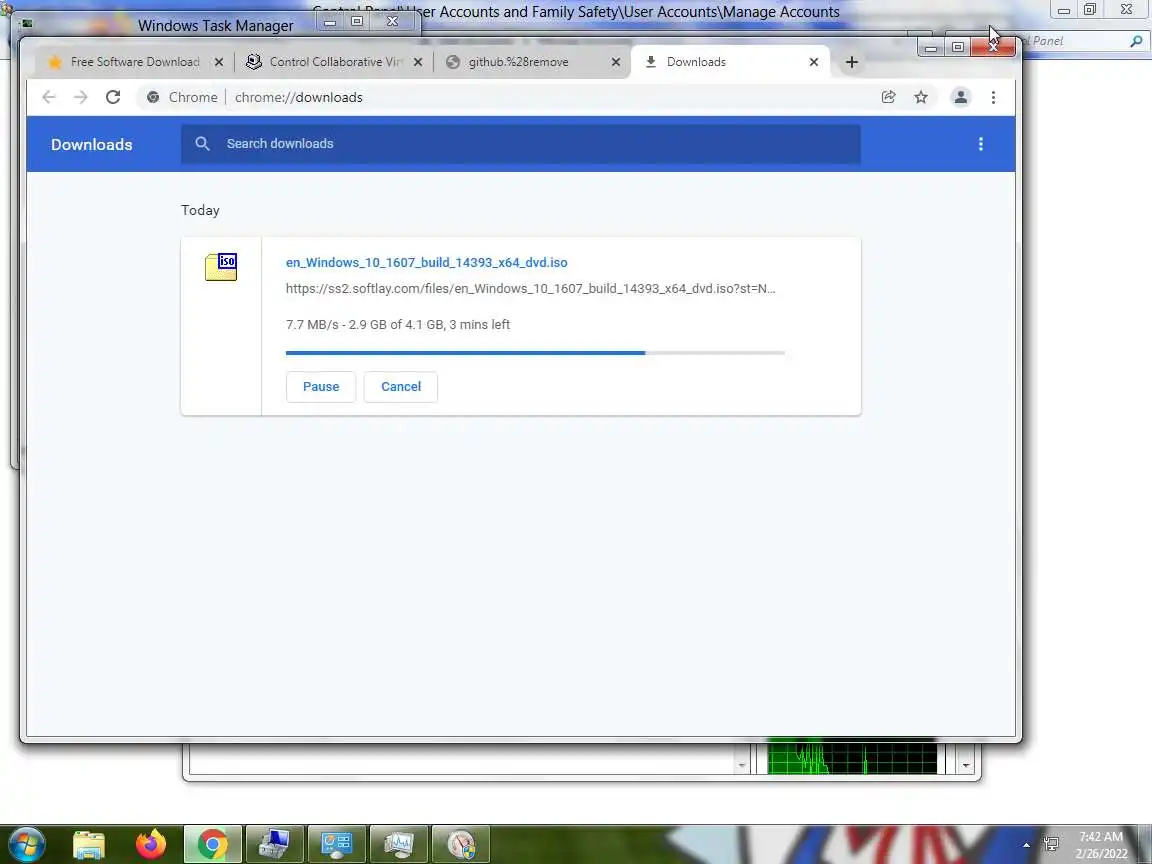Click Chrome's forward navigation arrow

pyautogui.click(x=80, y=97)
